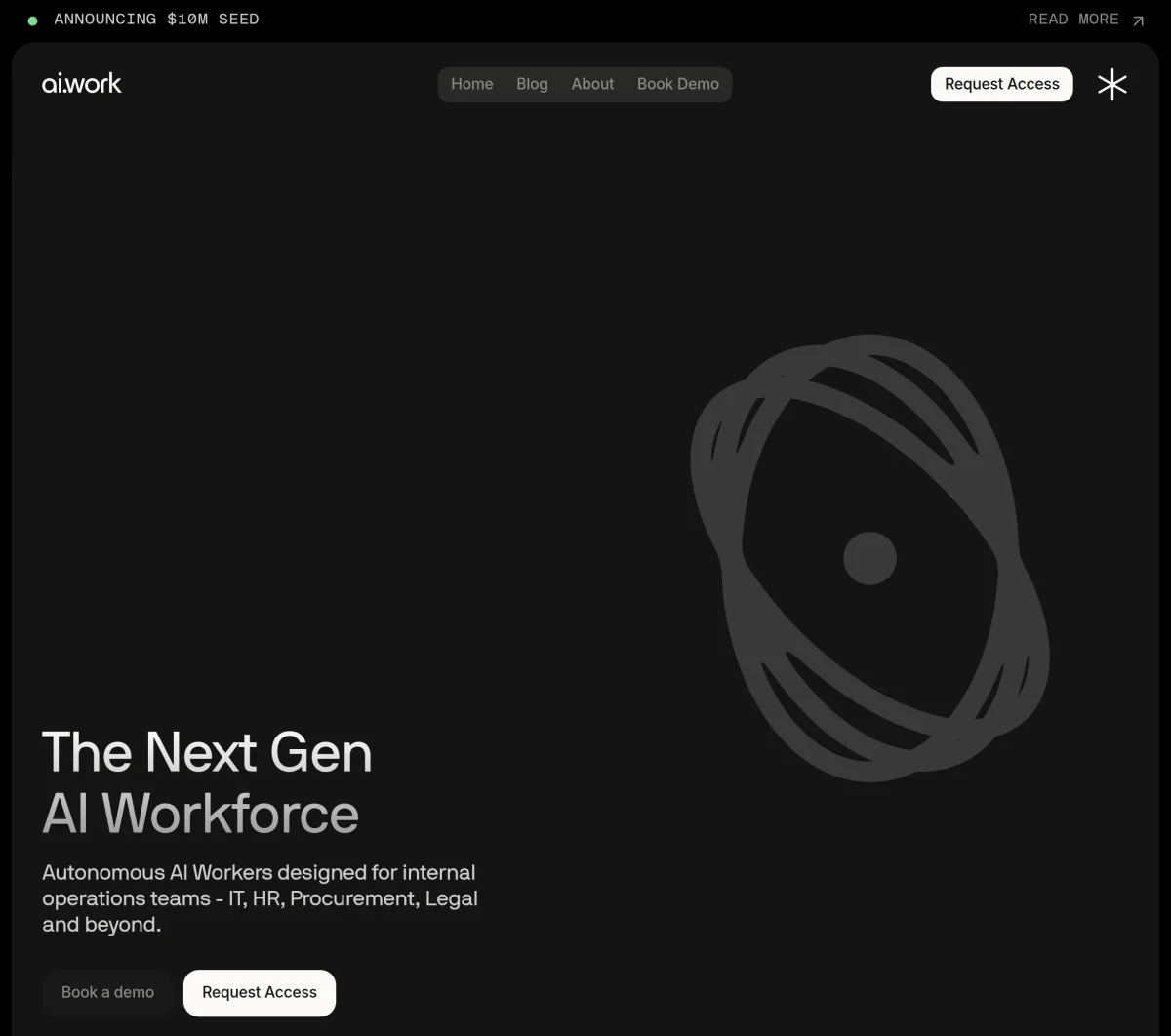Click the Book a demo button
This screenshot has width=1171, height=1036.
(x=107, y=992)
